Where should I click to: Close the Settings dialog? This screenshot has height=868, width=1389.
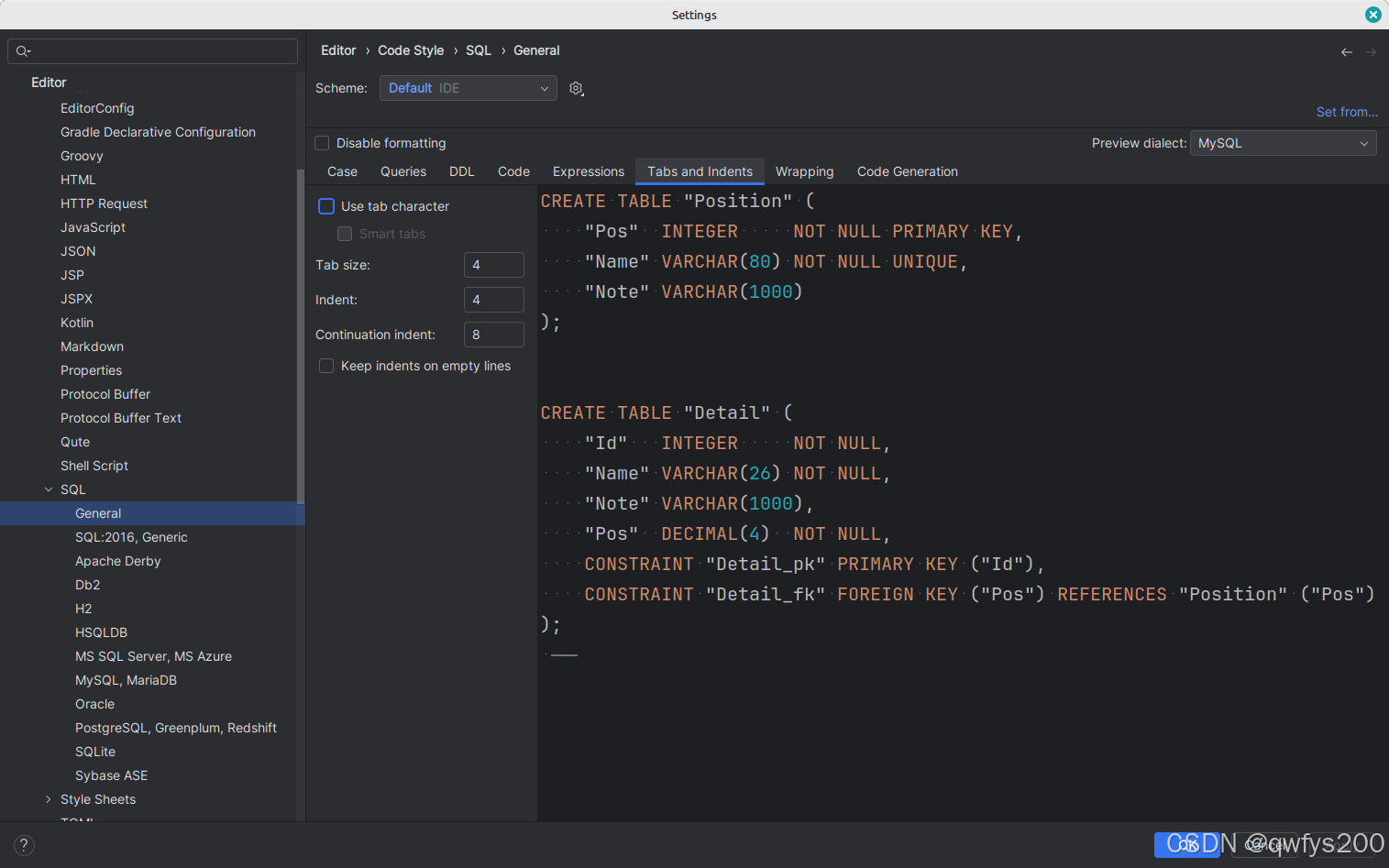click(x=1372, y=15)
